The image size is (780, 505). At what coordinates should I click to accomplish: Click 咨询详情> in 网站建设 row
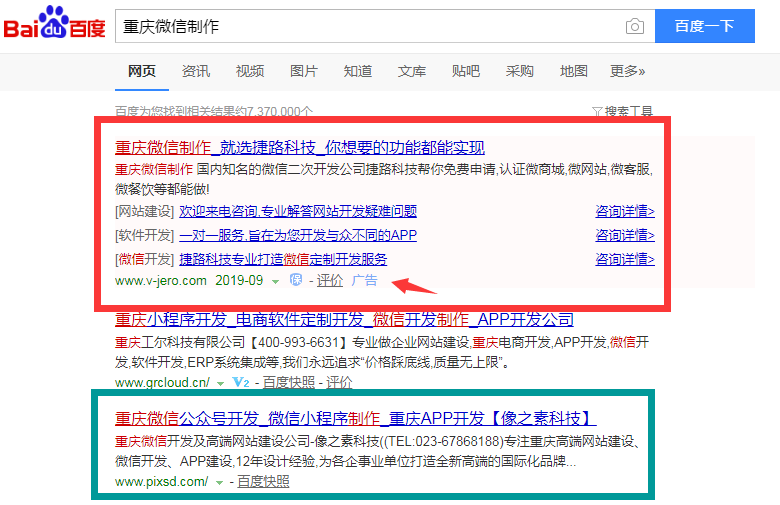[625, 211]
